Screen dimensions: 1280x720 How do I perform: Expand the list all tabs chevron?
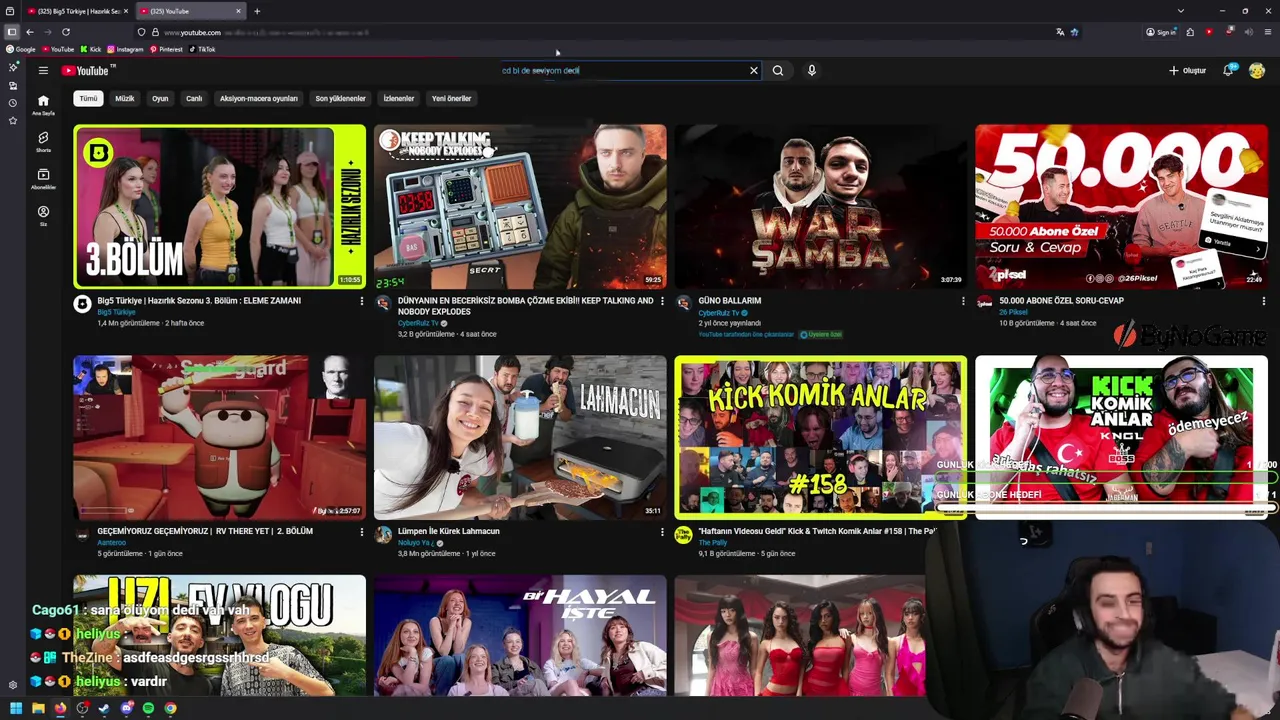pos(1180,11)
